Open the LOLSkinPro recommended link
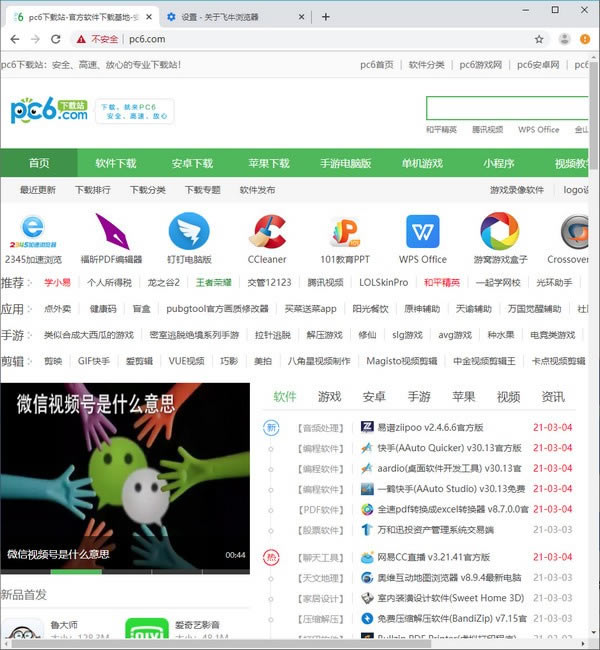The image size is (600, 650). (384, 282)
